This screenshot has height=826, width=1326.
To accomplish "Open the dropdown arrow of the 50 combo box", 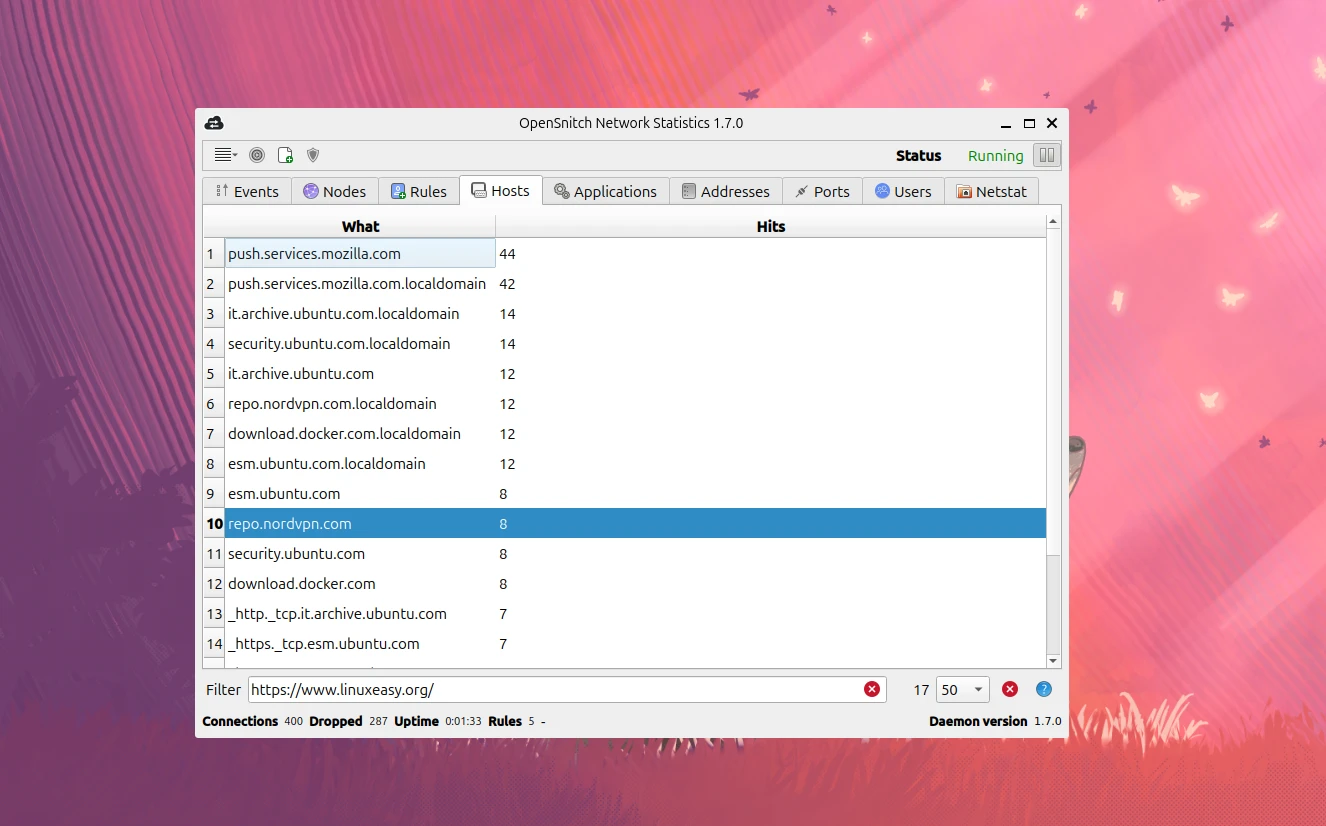I will [x=977, y=689].
